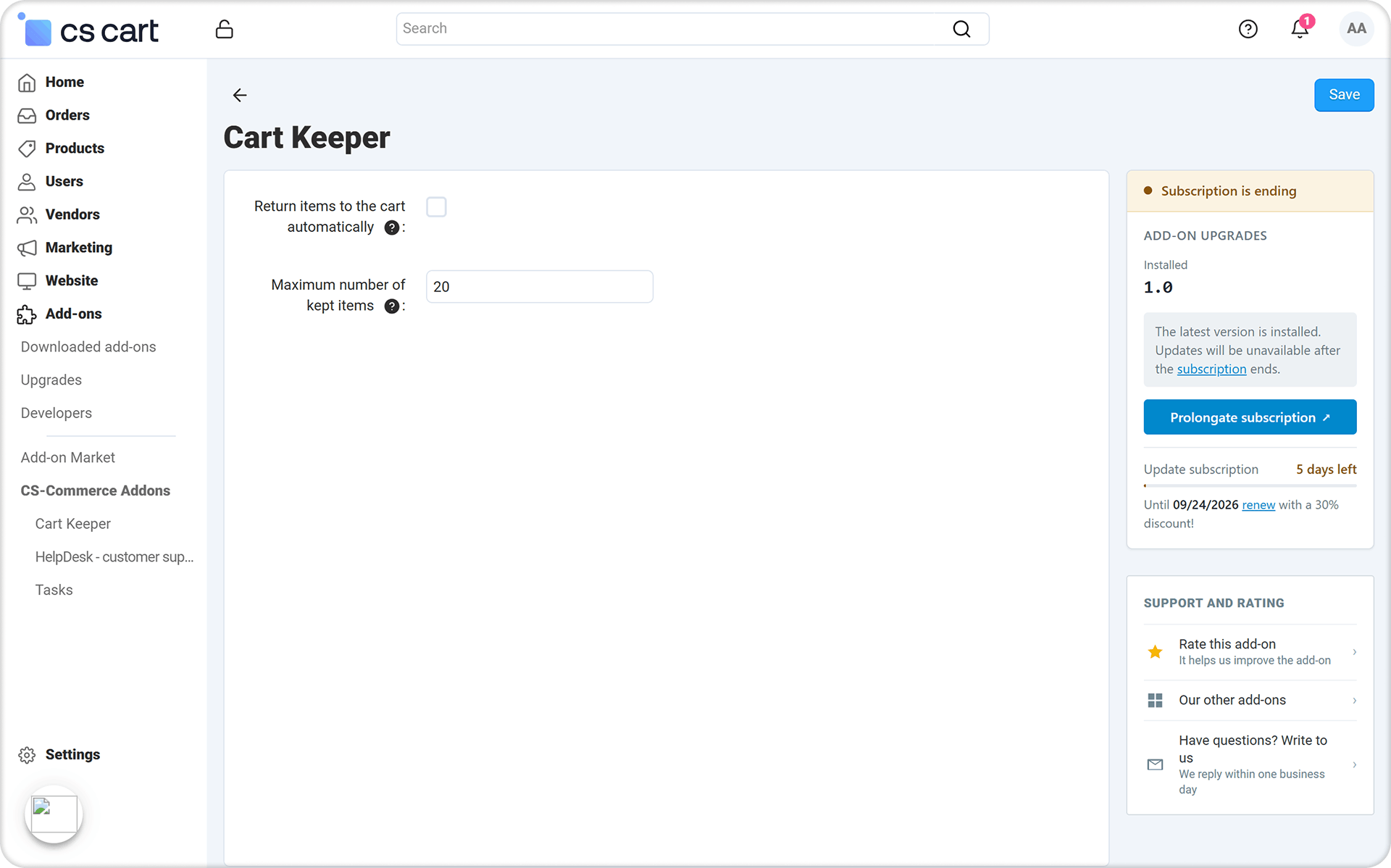Click the Marketing megaphone icon

tap(27, 248)
